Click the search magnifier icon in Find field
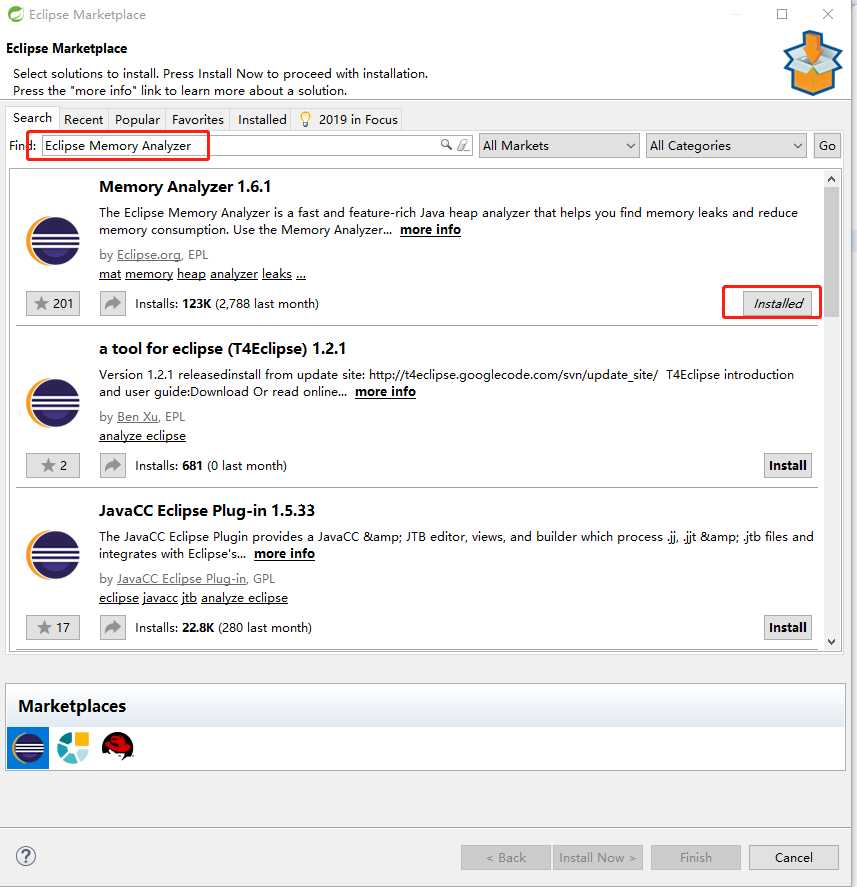 [x=446, y=145]
